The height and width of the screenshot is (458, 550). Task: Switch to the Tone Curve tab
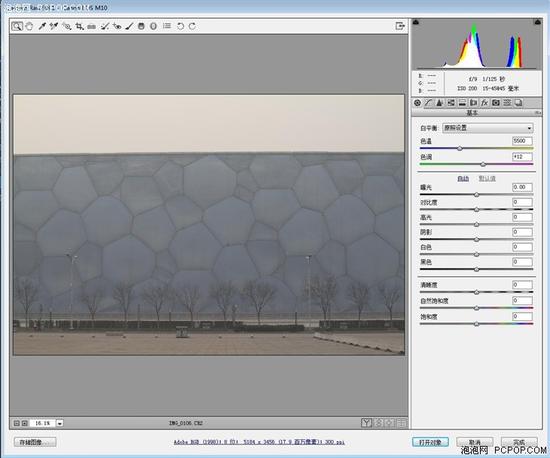pos(428,103)
